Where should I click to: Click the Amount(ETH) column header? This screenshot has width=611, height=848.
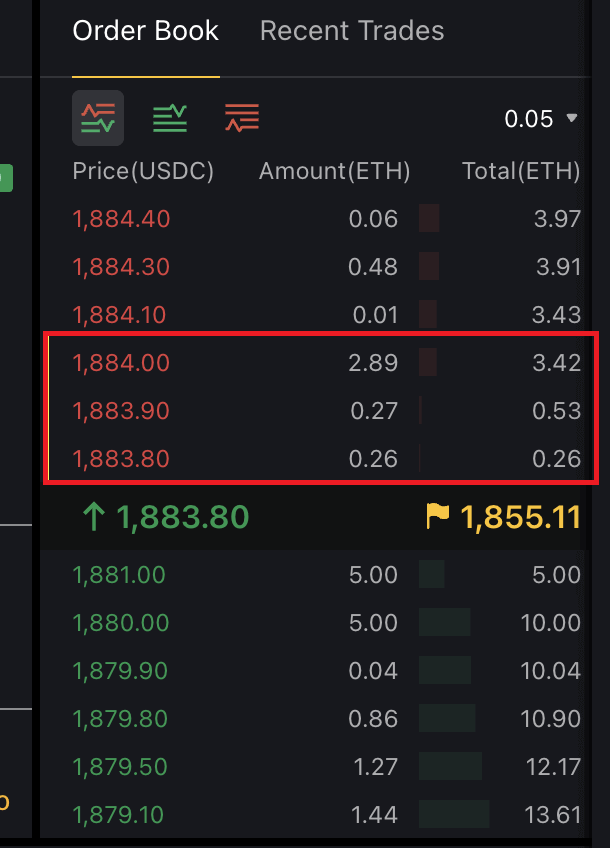[334, 172]
